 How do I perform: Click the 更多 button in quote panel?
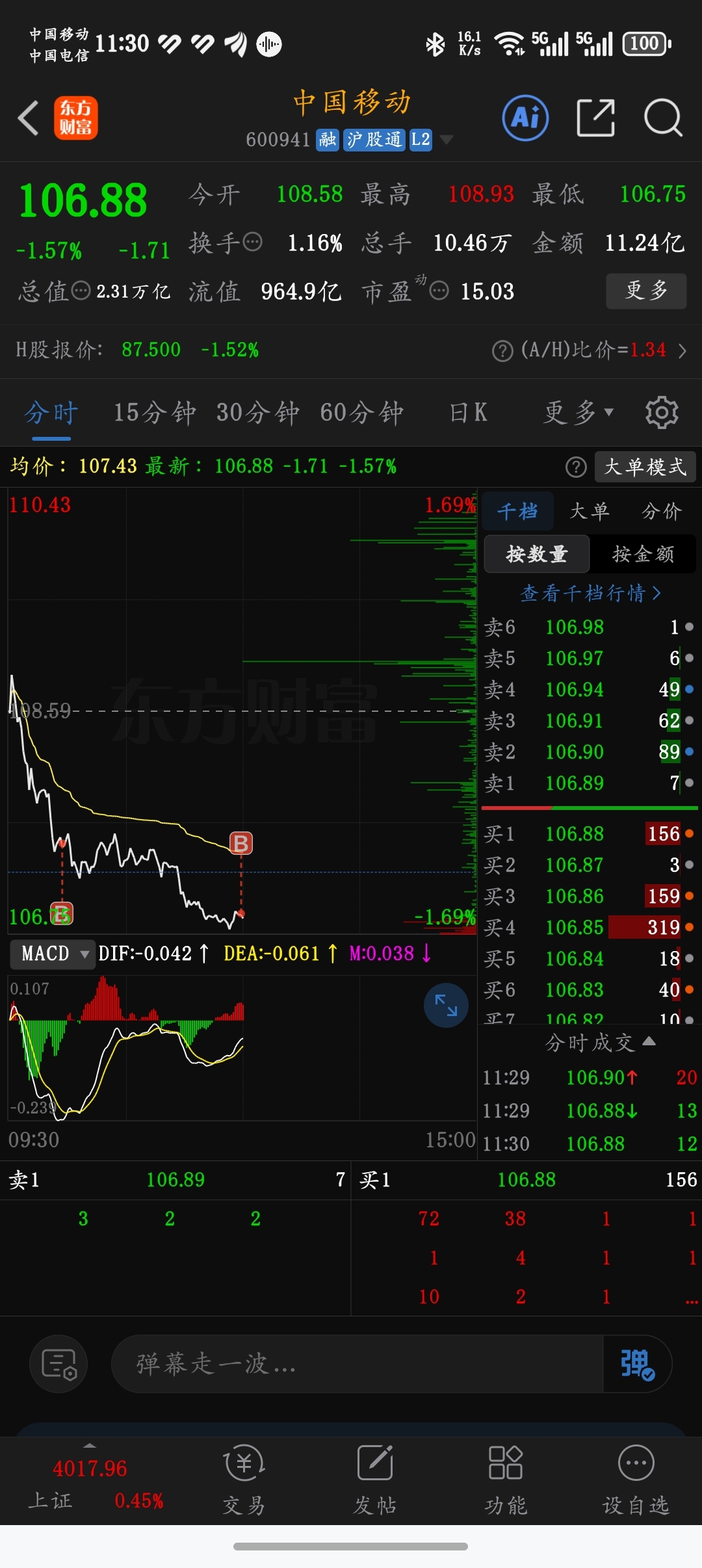646,291
